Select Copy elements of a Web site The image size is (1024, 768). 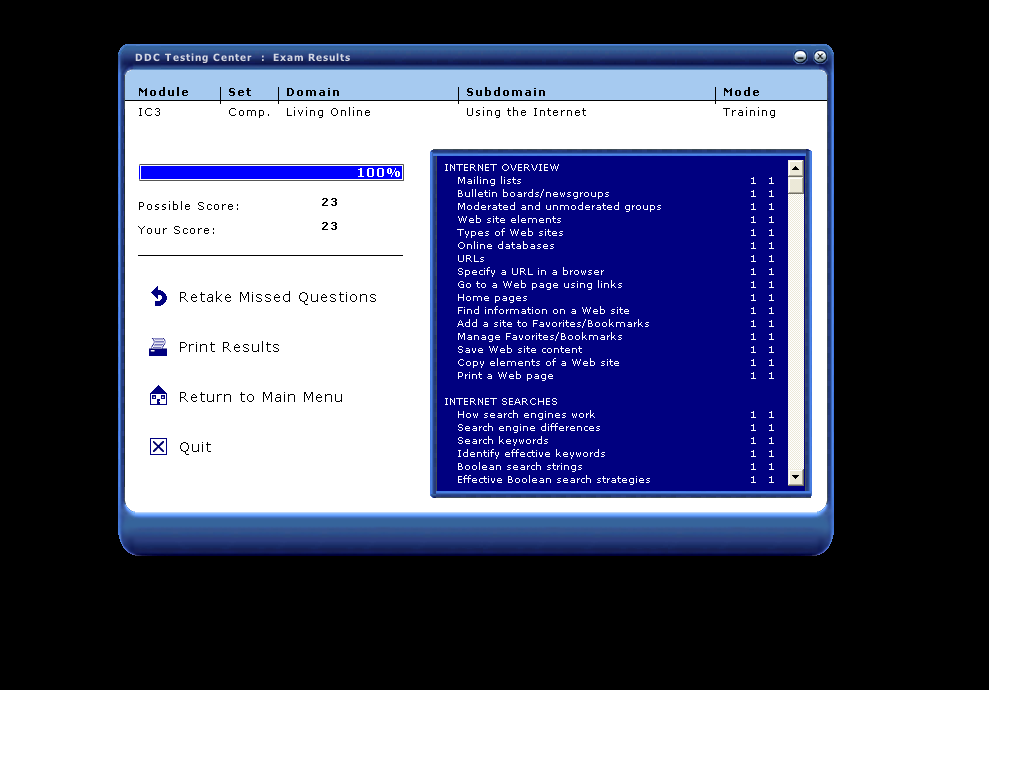(616, 363)
